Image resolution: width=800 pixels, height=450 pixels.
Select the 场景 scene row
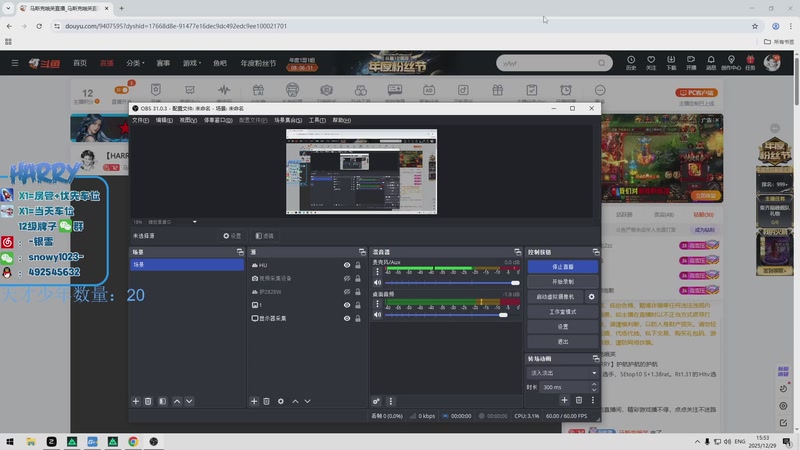coord(187,265)
